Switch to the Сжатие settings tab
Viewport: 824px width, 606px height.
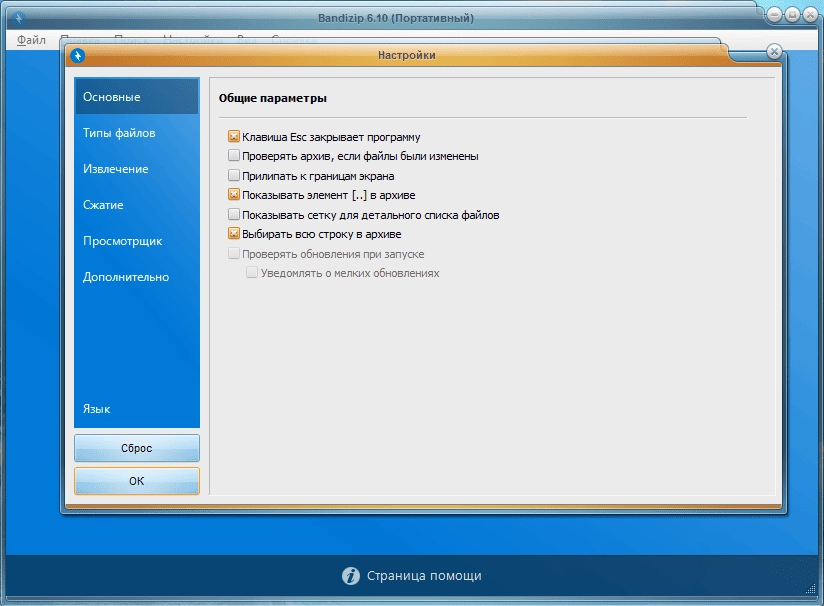(x=137, y=205)
